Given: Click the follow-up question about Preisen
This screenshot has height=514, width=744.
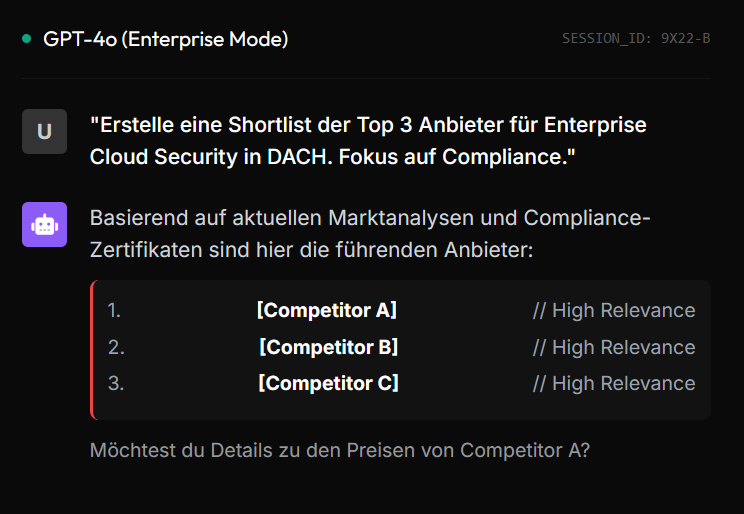Looking at the screenshot, I should point(339,450).
